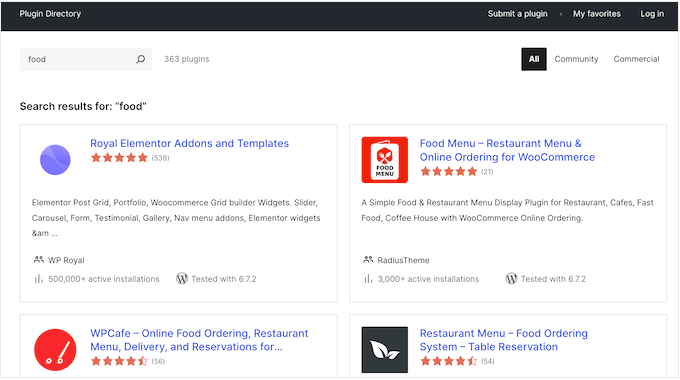Click WordPress logo in Food Menu card
Image resolution: width=680 pixels, height=380 pixels.
pos(512,278)
